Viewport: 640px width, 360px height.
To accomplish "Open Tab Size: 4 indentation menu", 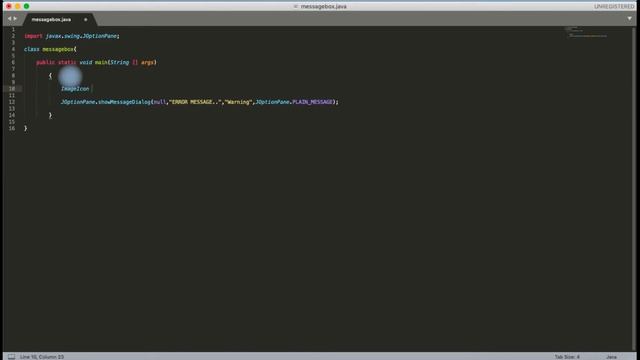I will (x=567, y=357).
